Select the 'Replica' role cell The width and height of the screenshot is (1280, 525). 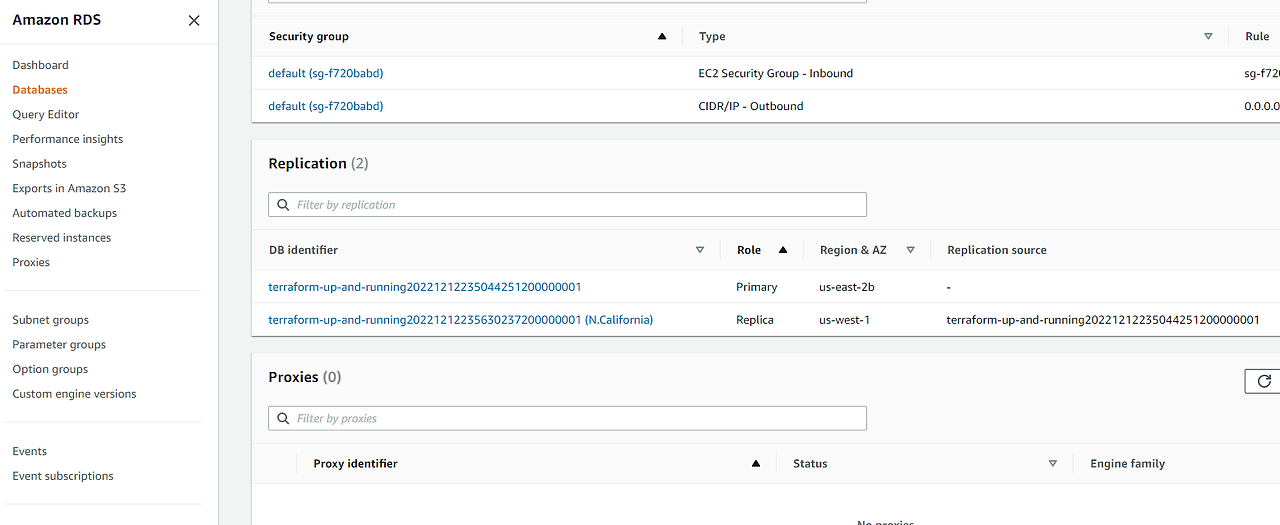tap(755, 320)
